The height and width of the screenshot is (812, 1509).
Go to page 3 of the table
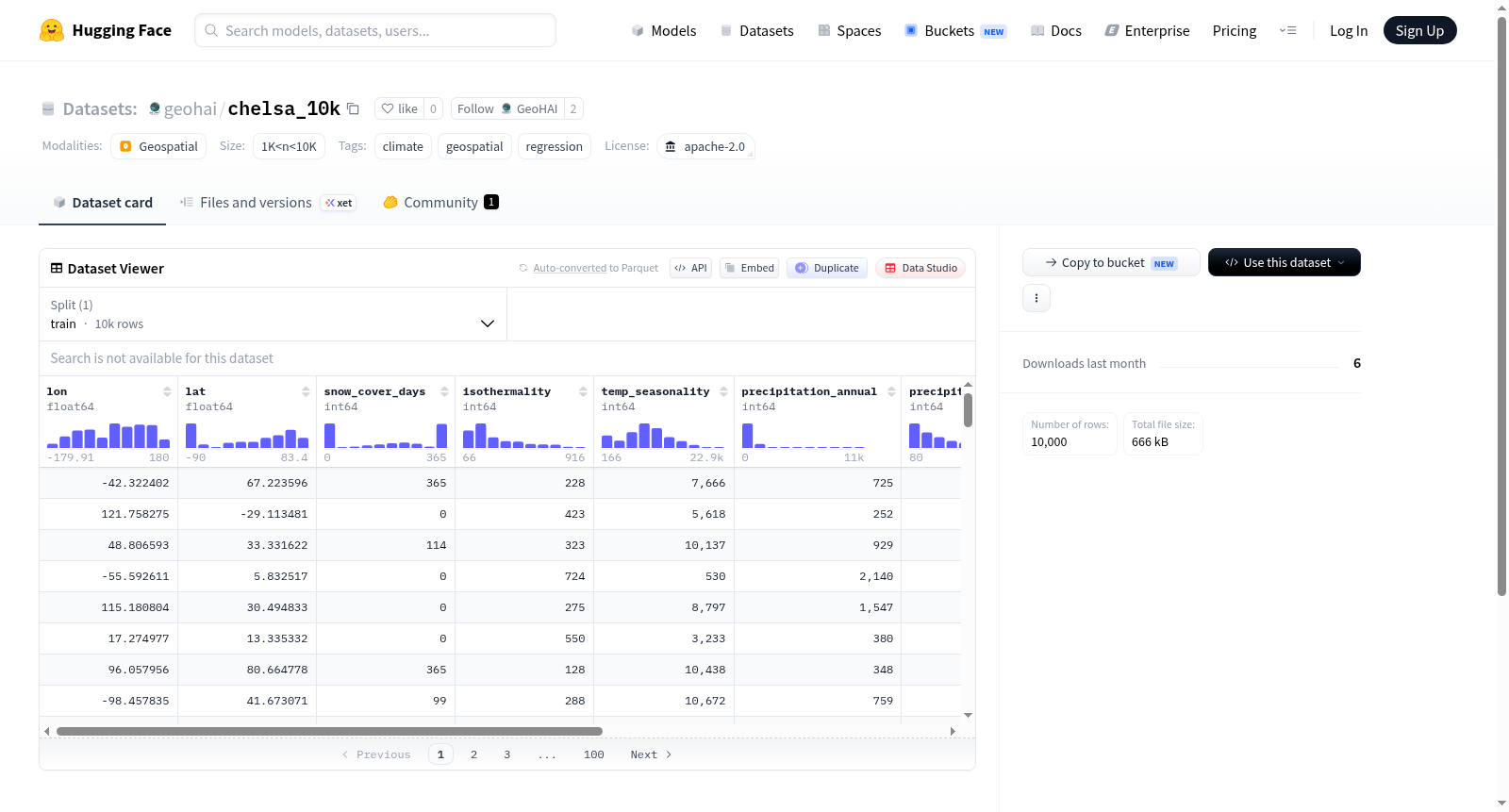point(506,754)
